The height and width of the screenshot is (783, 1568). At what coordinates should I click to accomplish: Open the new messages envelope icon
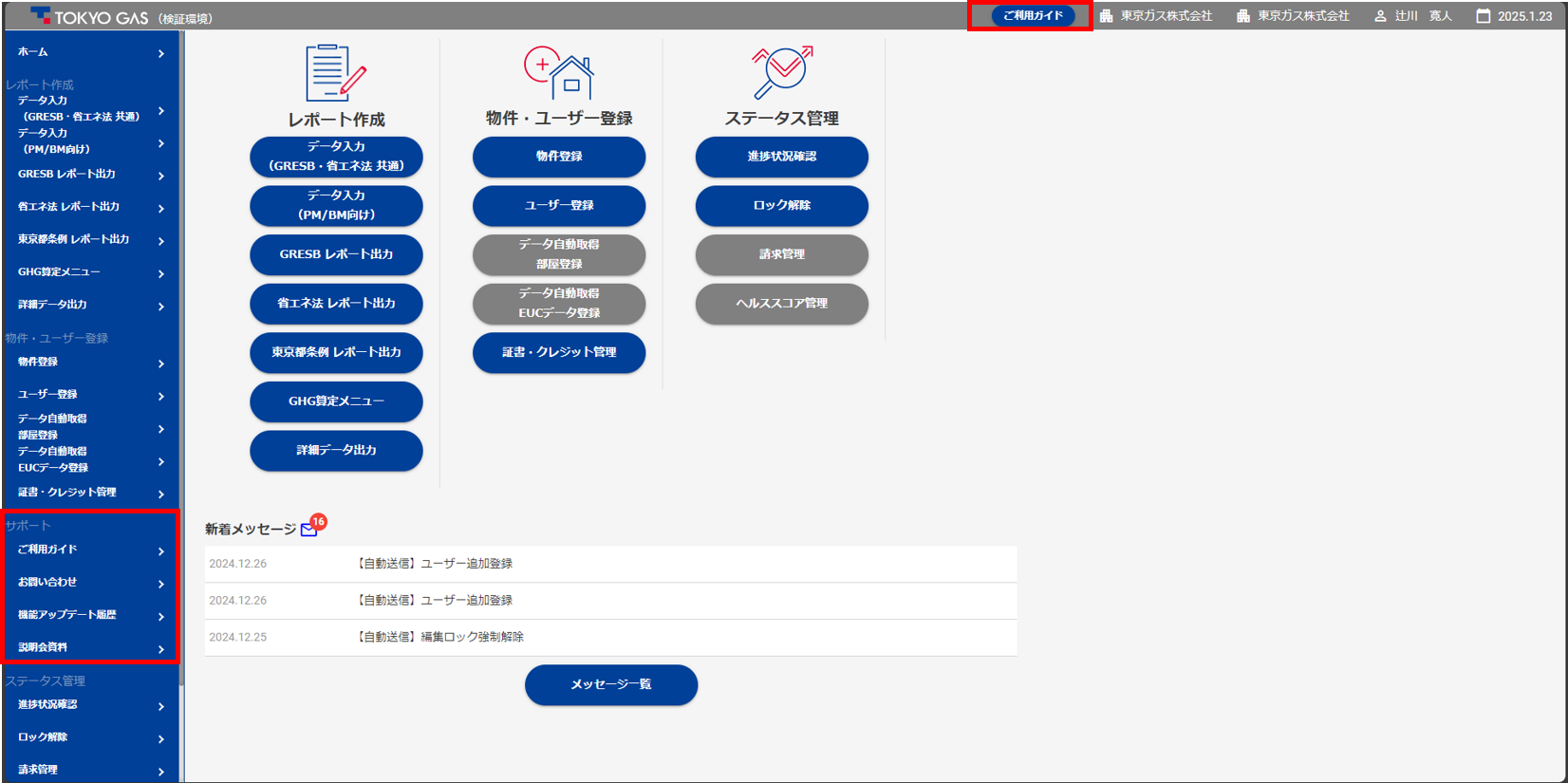click(x=308, y=530)
